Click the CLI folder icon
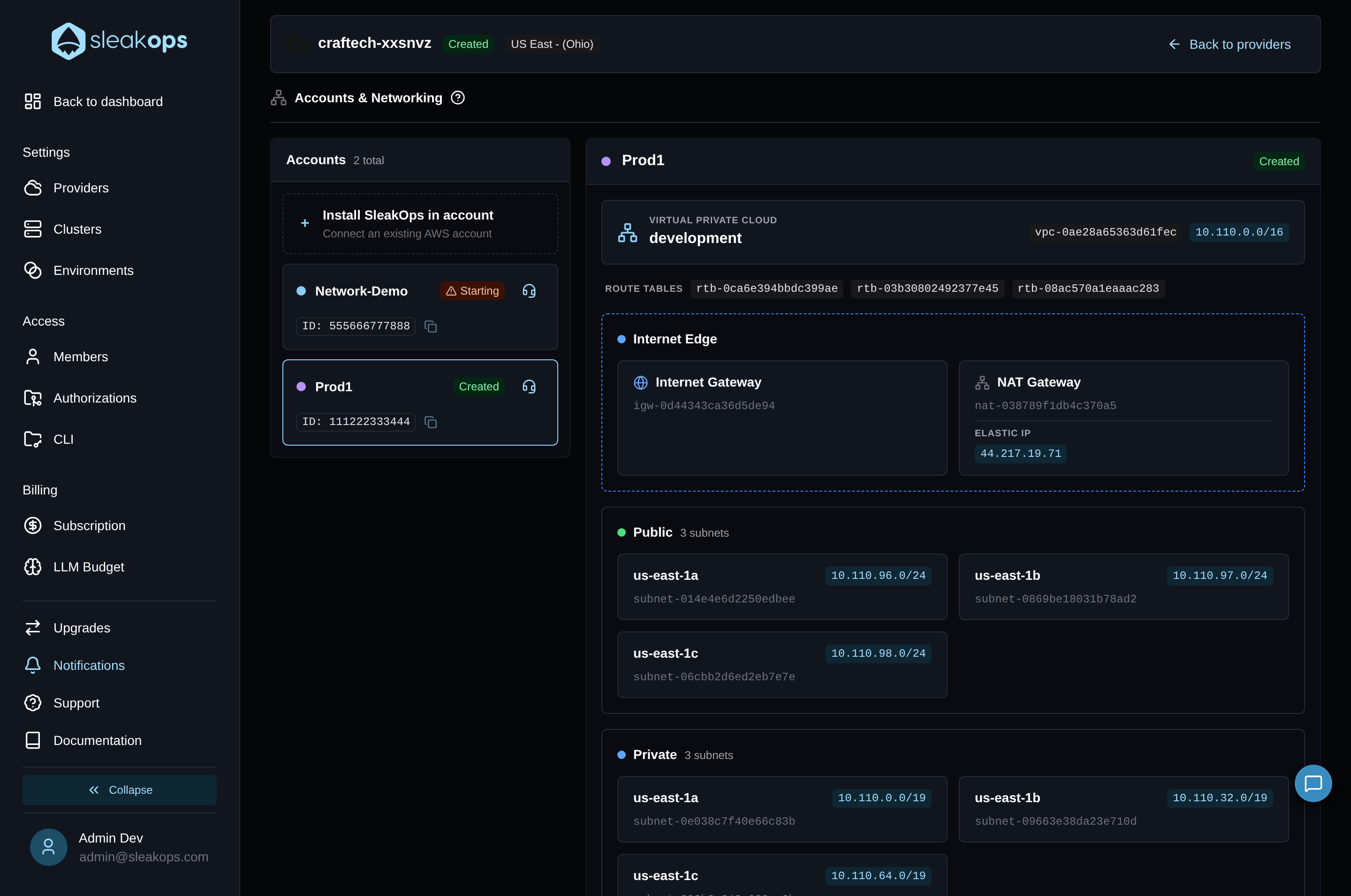The width and height of the screenshot is (1351, 896). [33, 439]
